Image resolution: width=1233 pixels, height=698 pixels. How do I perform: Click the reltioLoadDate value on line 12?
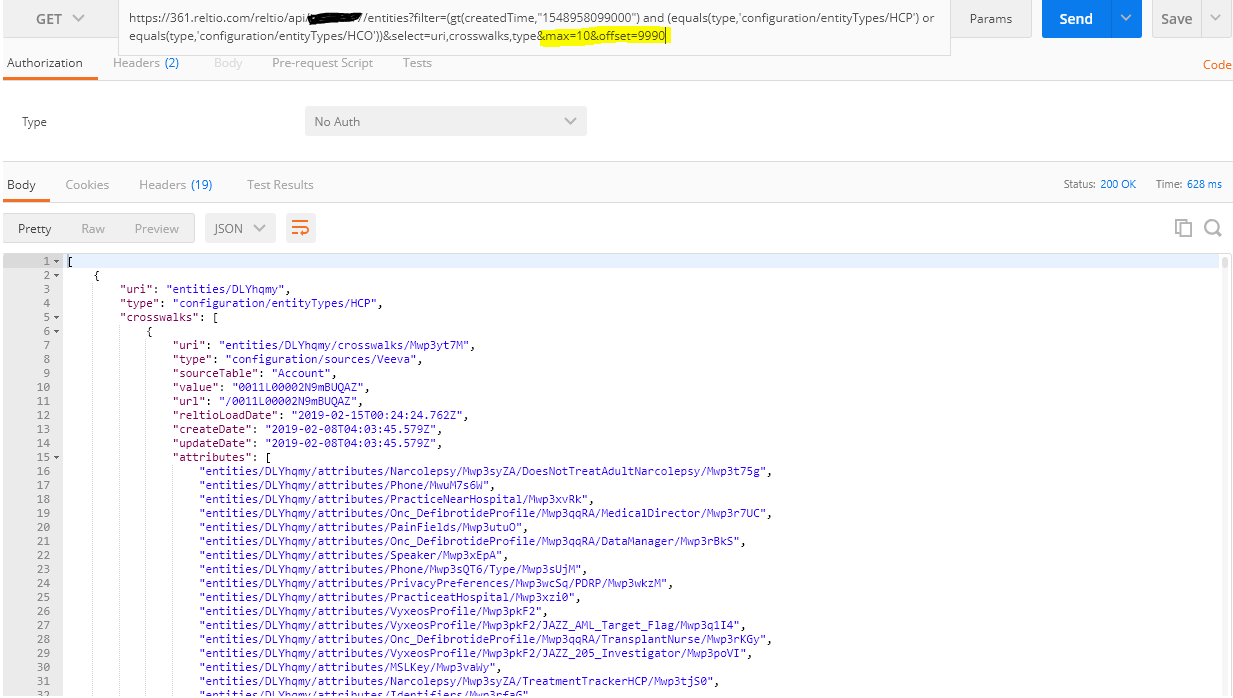click(378, 415)
